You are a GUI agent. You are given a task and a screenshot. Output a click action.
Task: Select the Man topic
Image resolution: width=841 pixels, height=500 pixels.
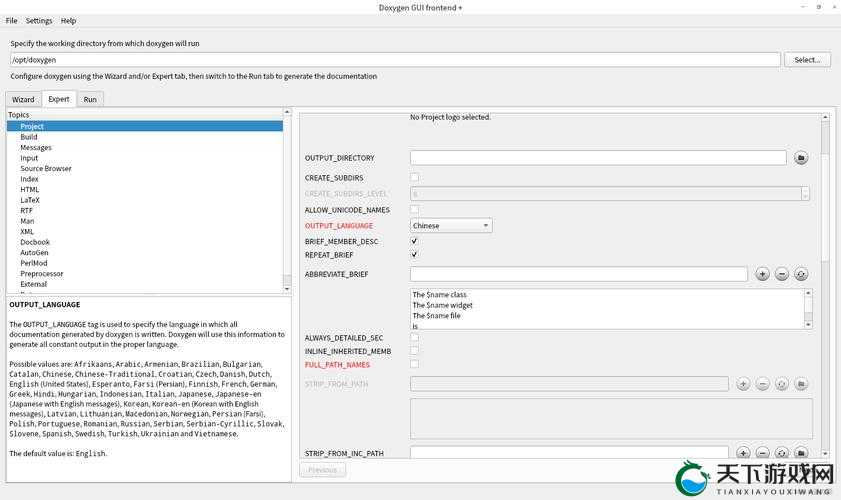(x=27, y=221)
